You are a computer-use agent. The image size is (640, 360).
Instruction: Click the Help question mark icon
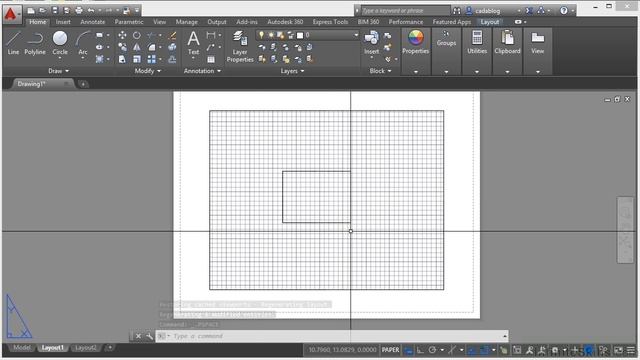pyautogui.click(x=564, y=11)
